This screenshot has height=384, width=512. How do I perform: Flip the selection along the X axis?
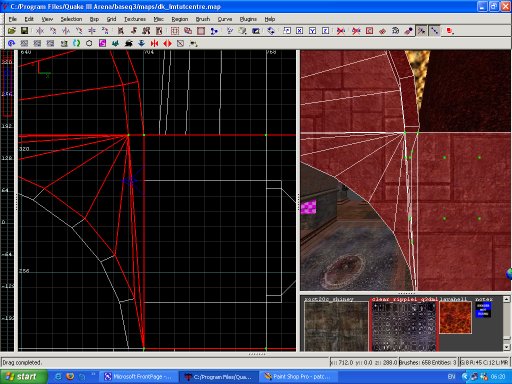[40, 31]
